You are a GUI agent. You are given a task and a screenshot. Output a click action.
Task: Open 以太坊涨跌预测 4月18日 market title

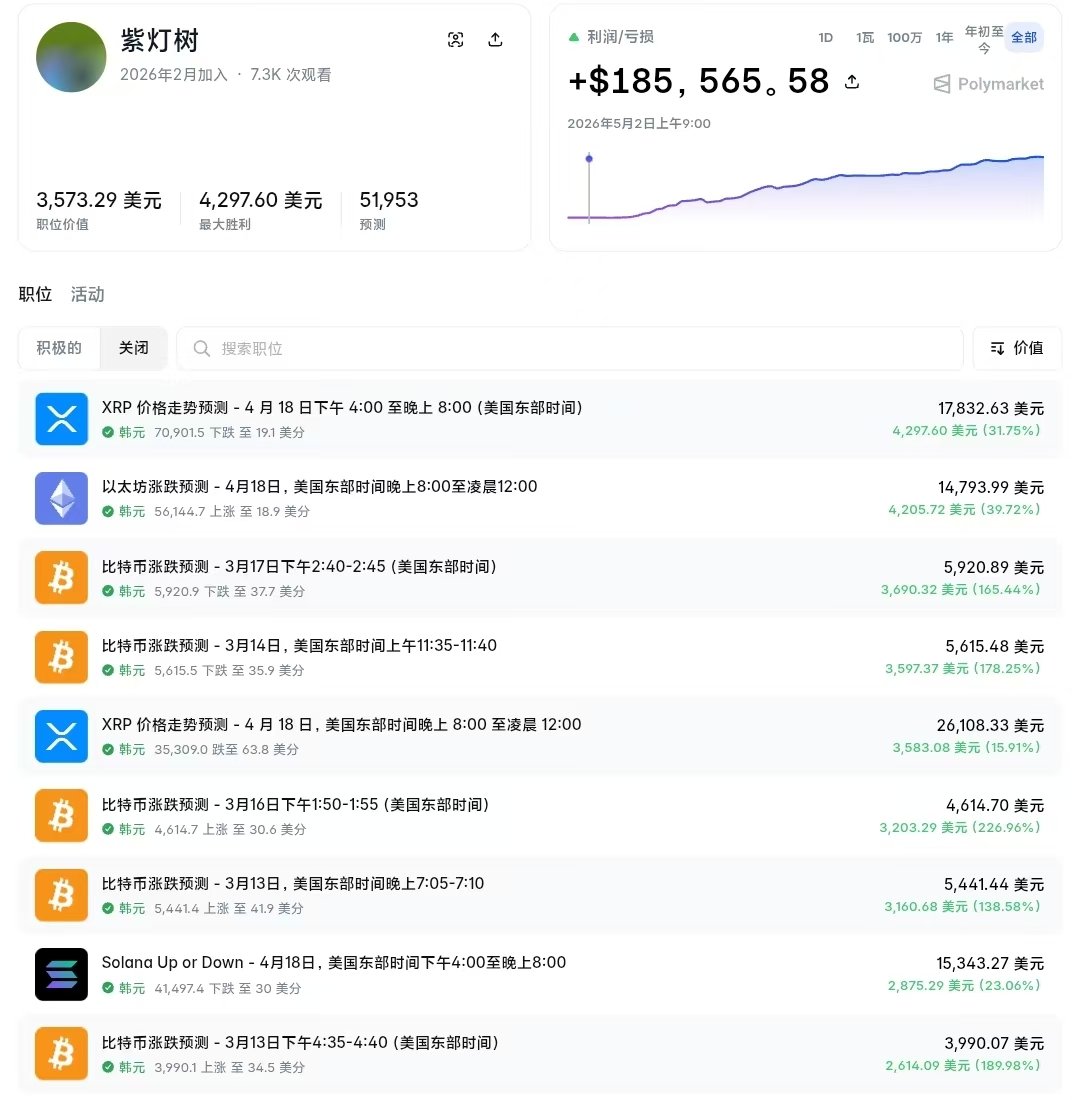(x=320, y=487)
